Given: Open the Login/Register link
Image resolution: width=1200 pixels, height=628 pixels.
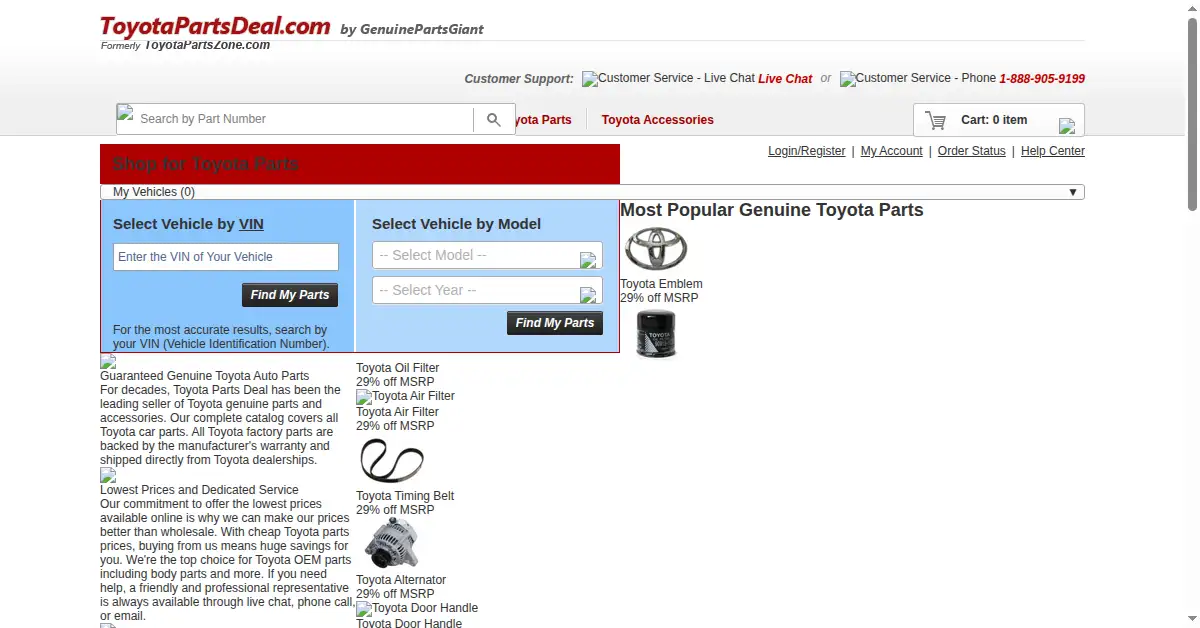Looking at the screenshot, I should click(807, 151).
